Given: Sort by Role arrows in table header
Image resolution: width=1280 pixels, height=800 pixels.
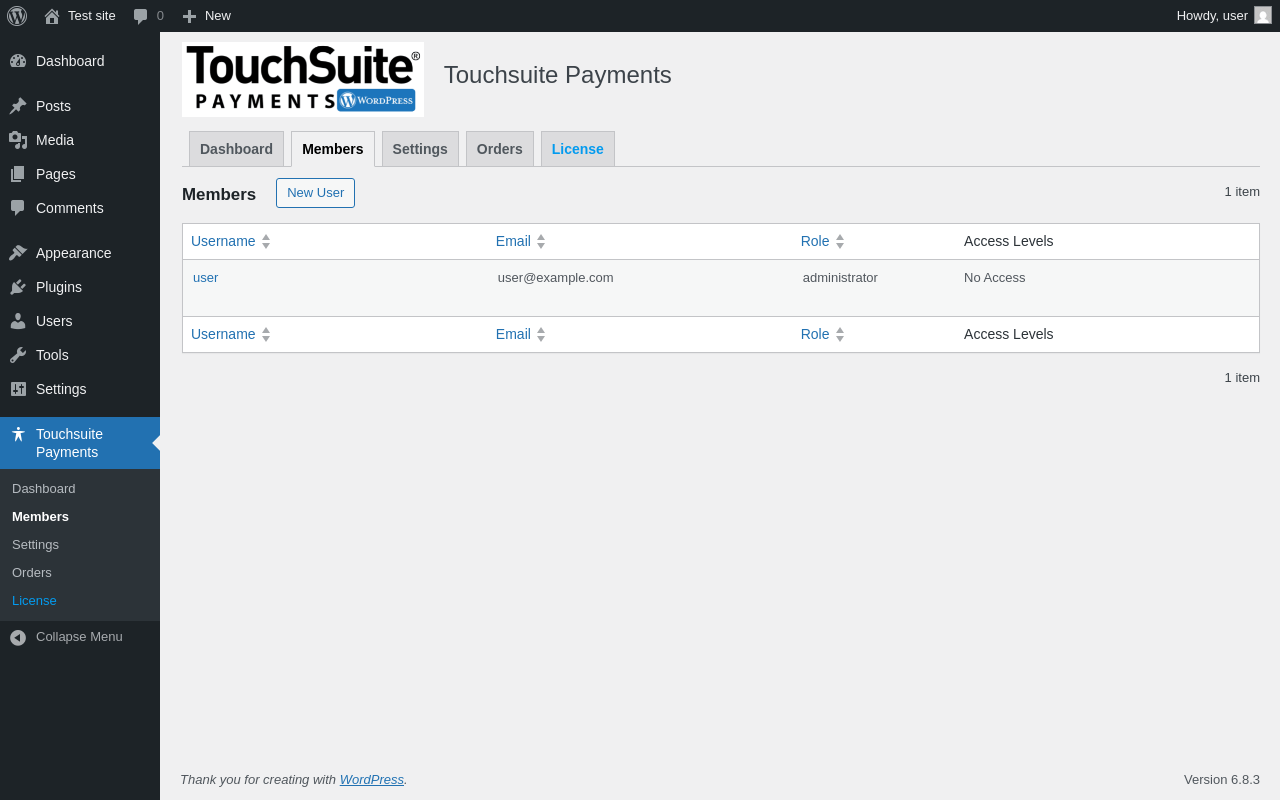Looking at the screenshot, I should pyautogui.click(x=840, y=241).
